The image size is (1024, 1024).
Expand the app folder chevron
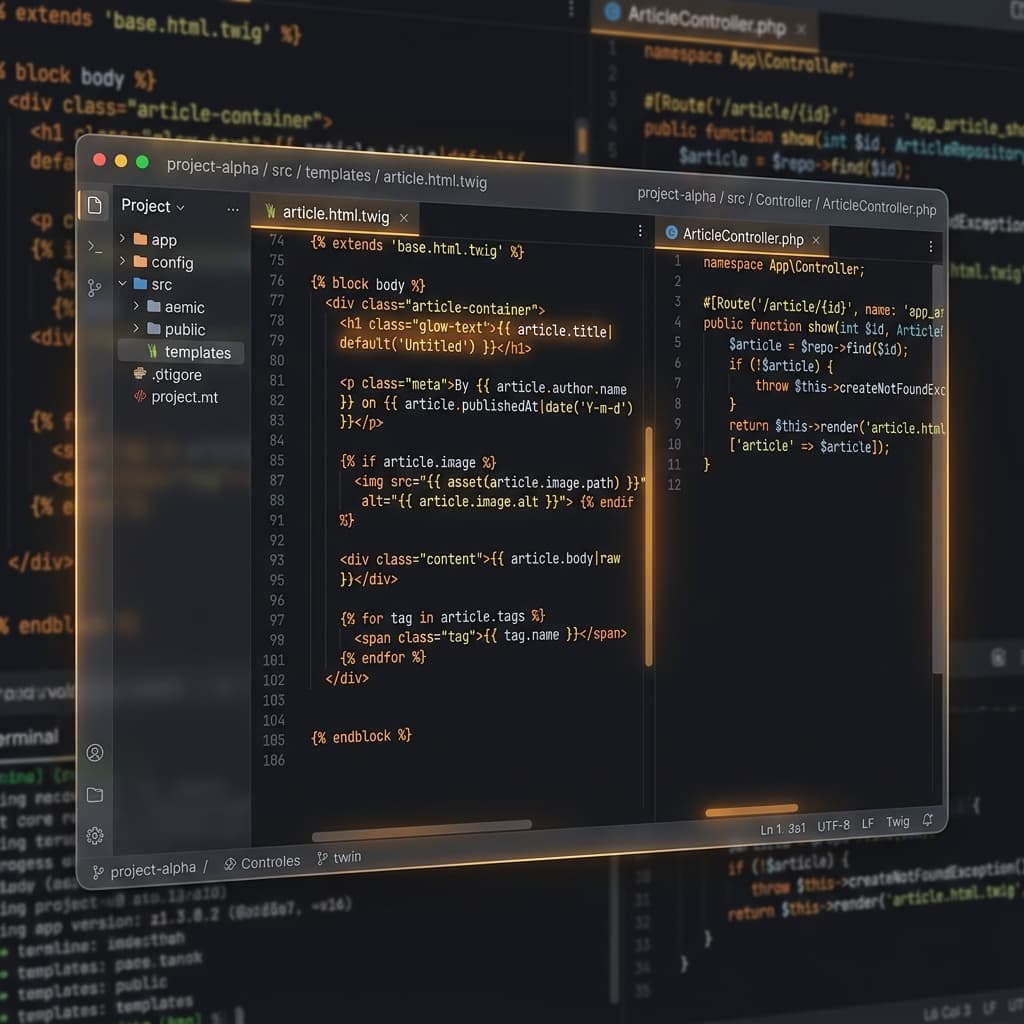click(x=122, y=238)
